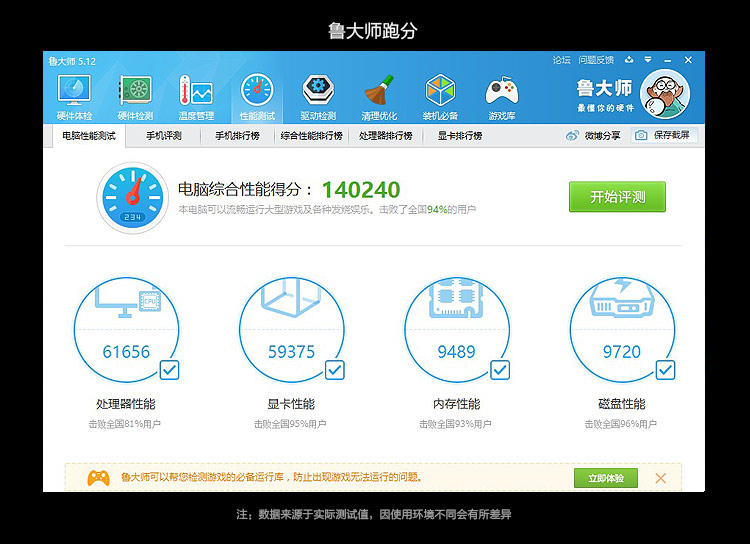Click the disk performance circle 9720
This screenshot has height=544, width=750.
click(x=622, y=330)
